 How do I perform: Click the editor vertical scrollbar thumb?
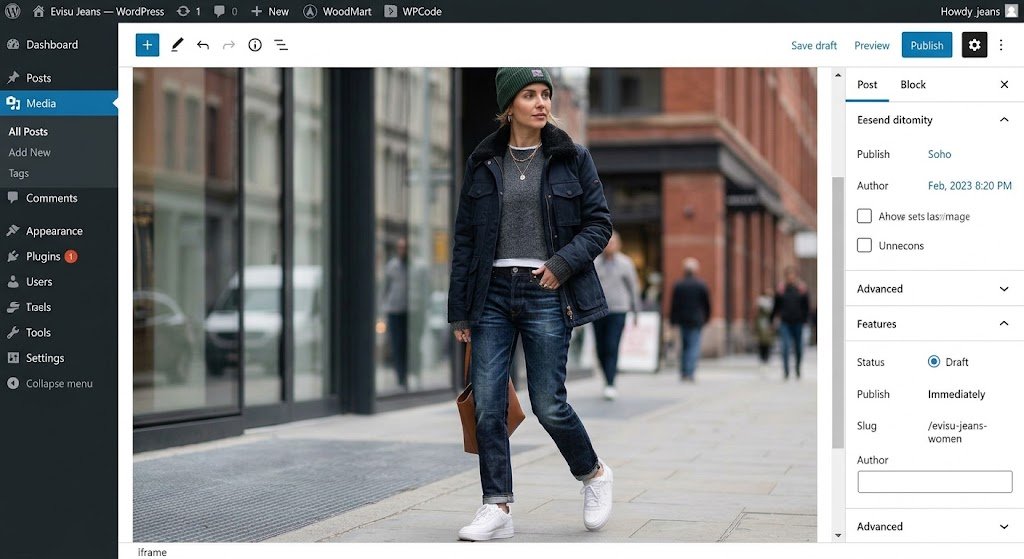point(838,312)
